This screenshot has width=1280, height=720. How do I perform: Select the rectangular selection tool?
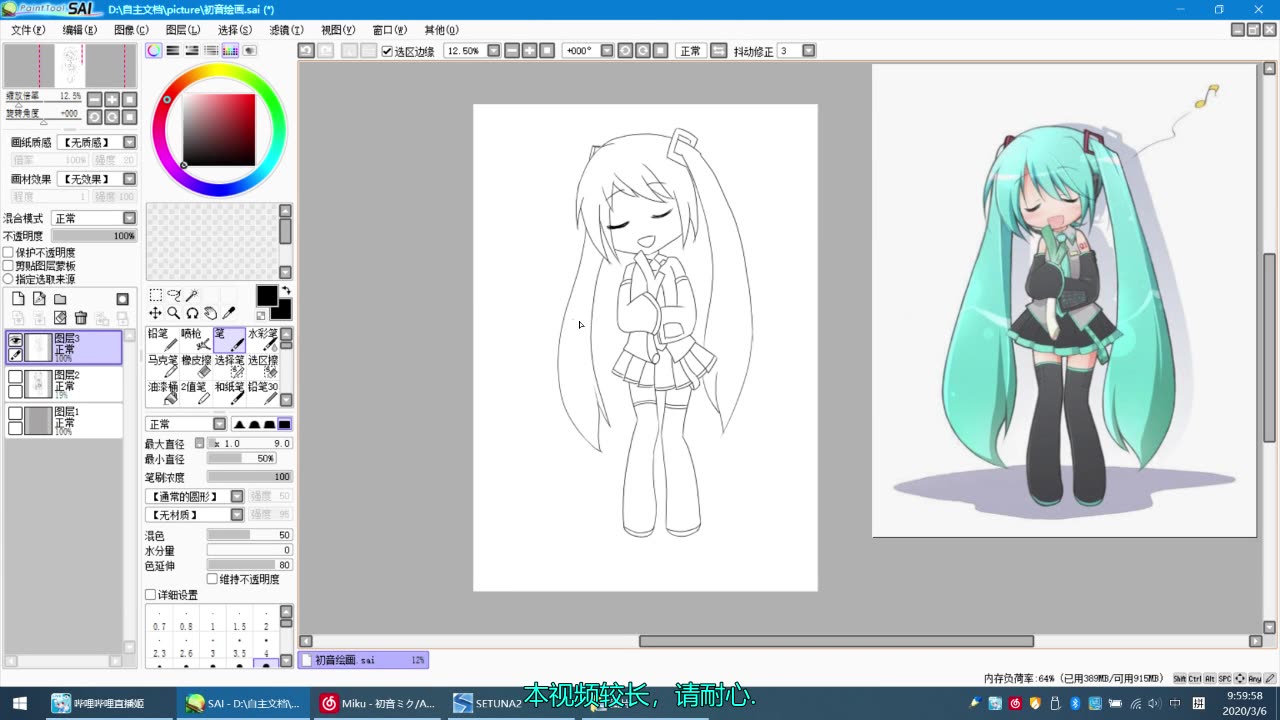pyautogui.click(x=156, y=295)
